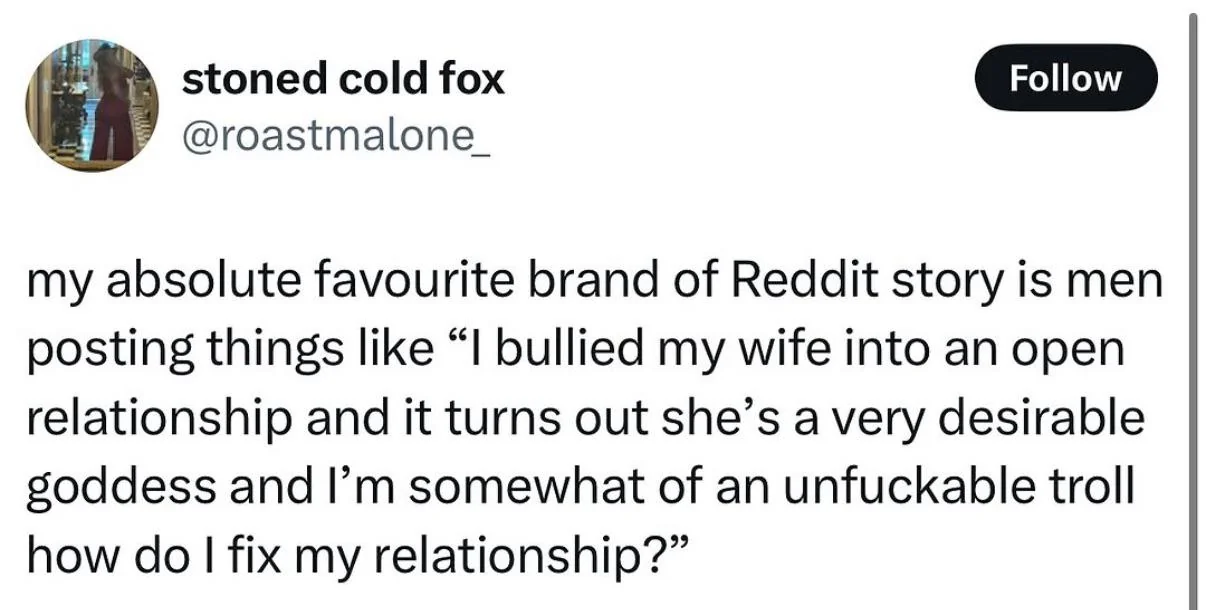This screenshot has width=1206, height=610.
Task: Click the word "absolute" in the first line
Action: point(171,281)
